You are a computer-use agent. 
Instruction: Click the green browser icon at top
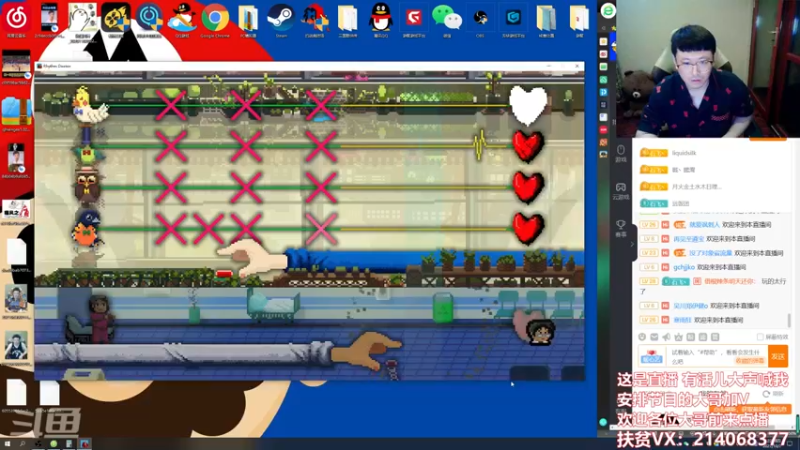[x=608, y=10]
